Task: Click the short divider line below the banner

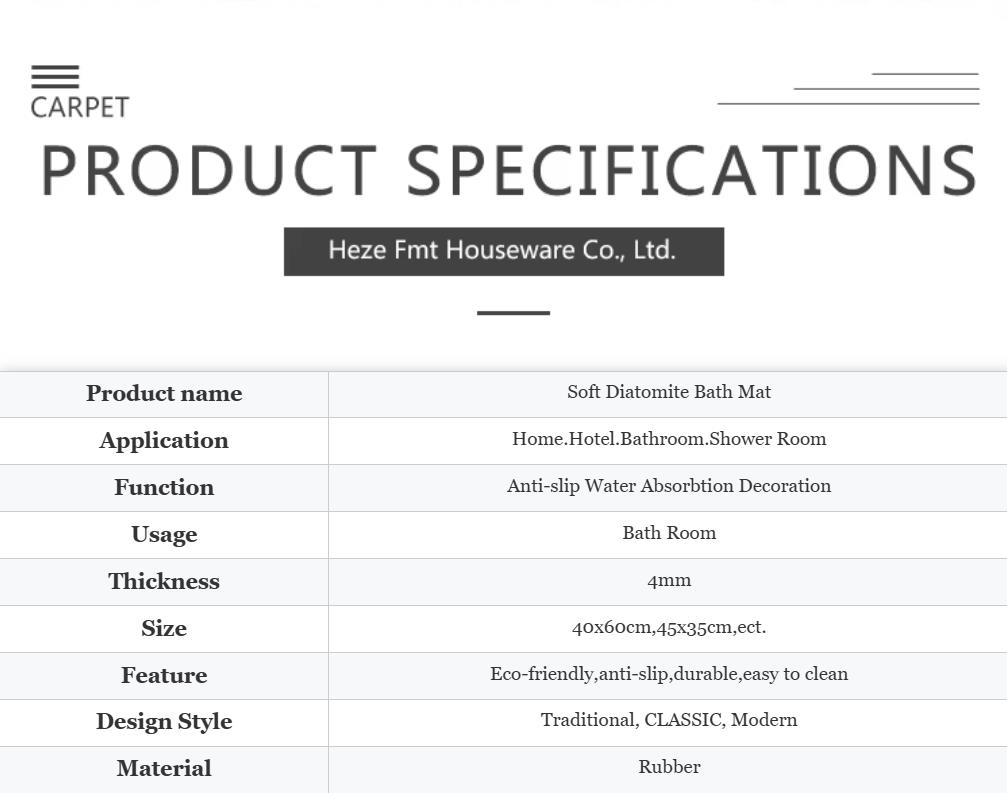Action: [x=513, y=313]
